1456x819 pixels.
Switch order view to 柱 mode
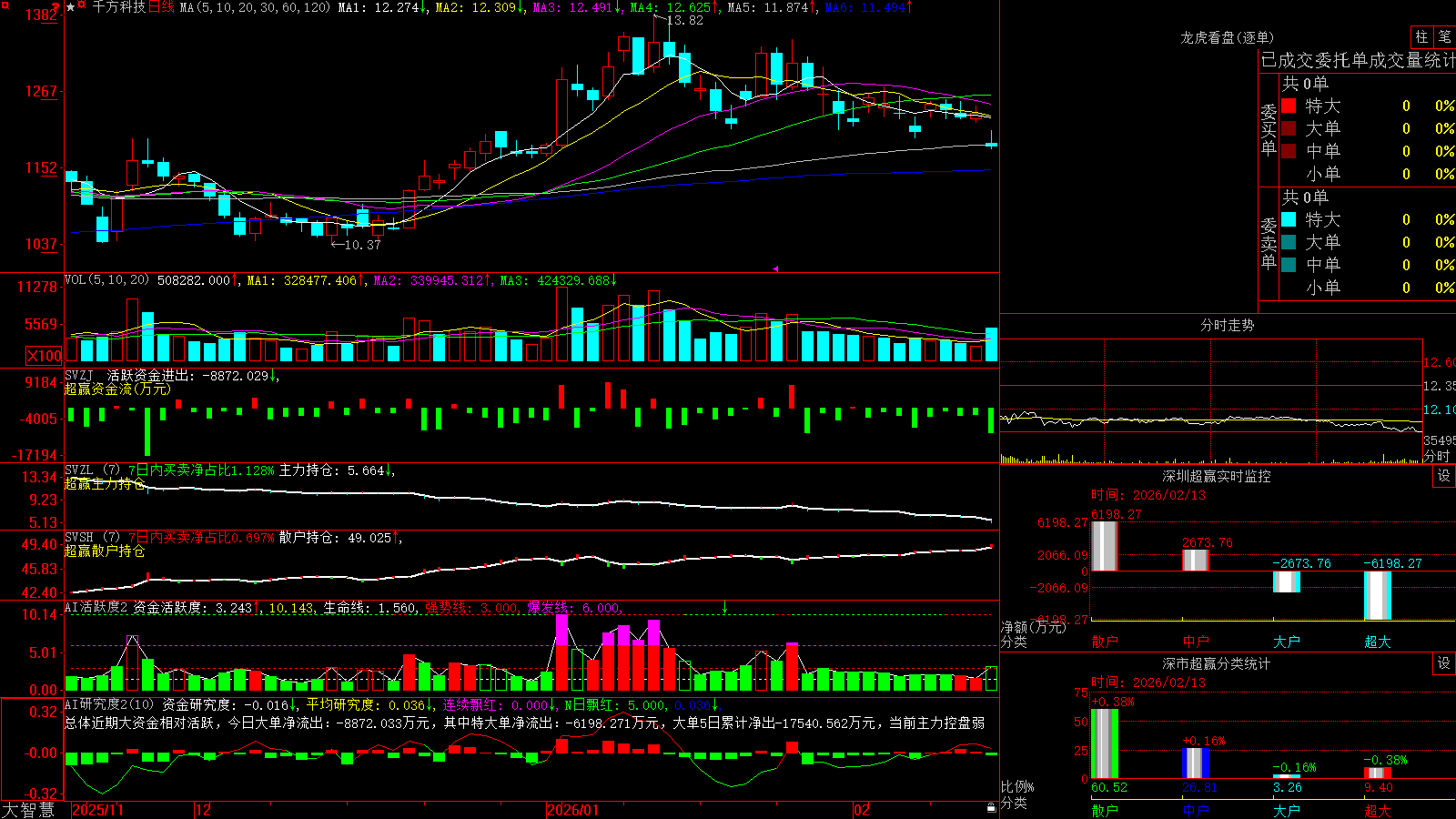click(x=1421, y=36)
